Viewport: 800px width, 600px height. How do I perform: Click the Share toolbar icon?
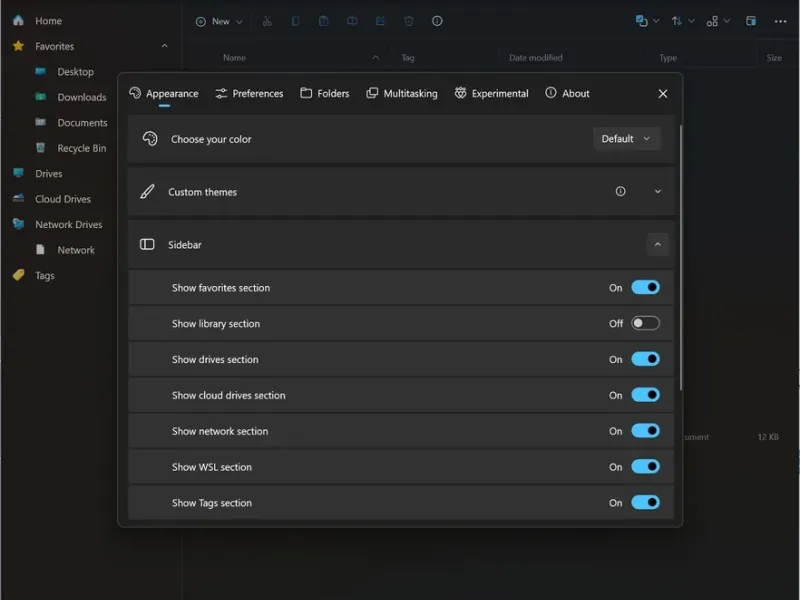tap(381, 21)
